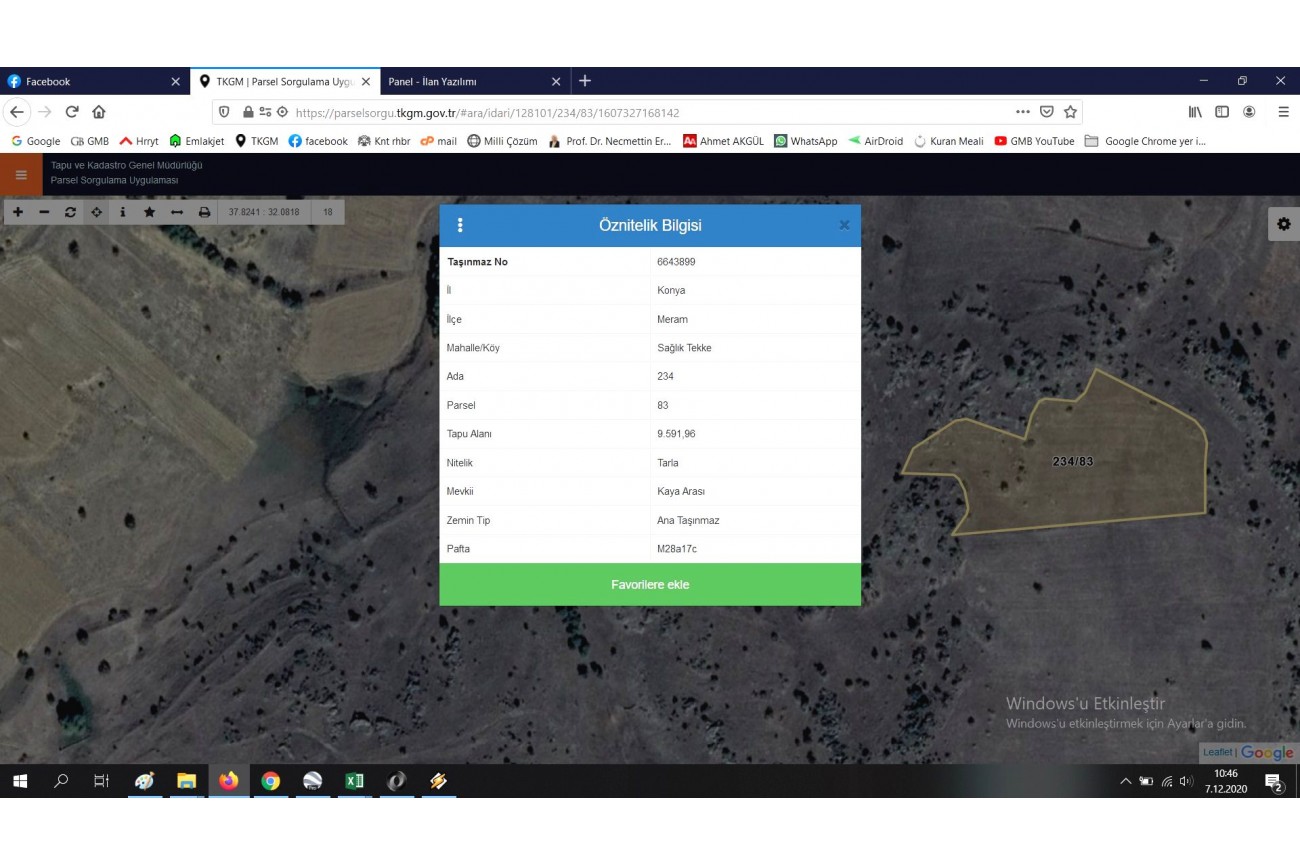The image size is (1300, 866).
Task: Click the URL address field
Action: pos(640,113)
